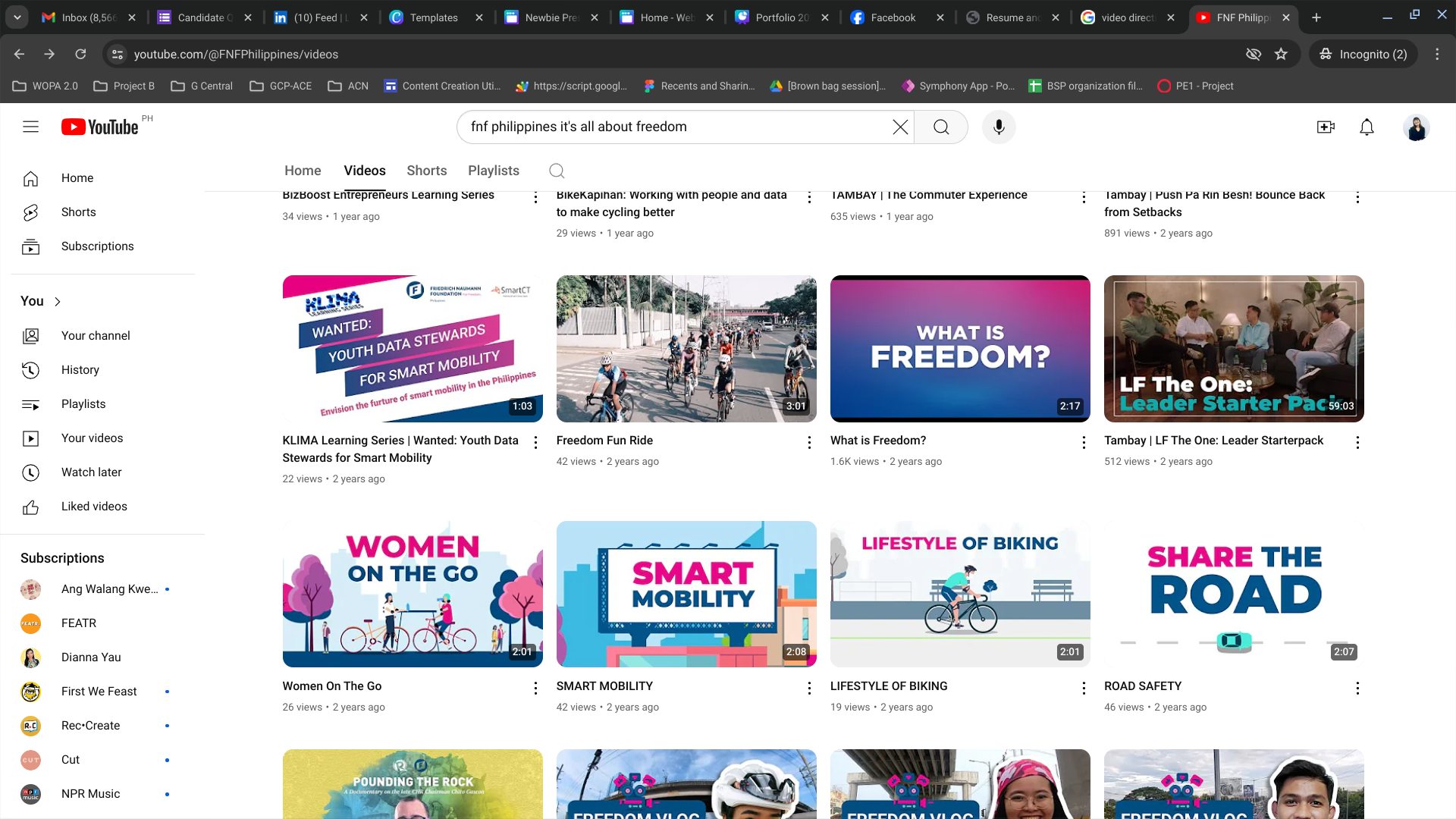This screenshot has height=819, width=1456.
Task: Open a new browser tab
Action: [x=1316, y=17]
